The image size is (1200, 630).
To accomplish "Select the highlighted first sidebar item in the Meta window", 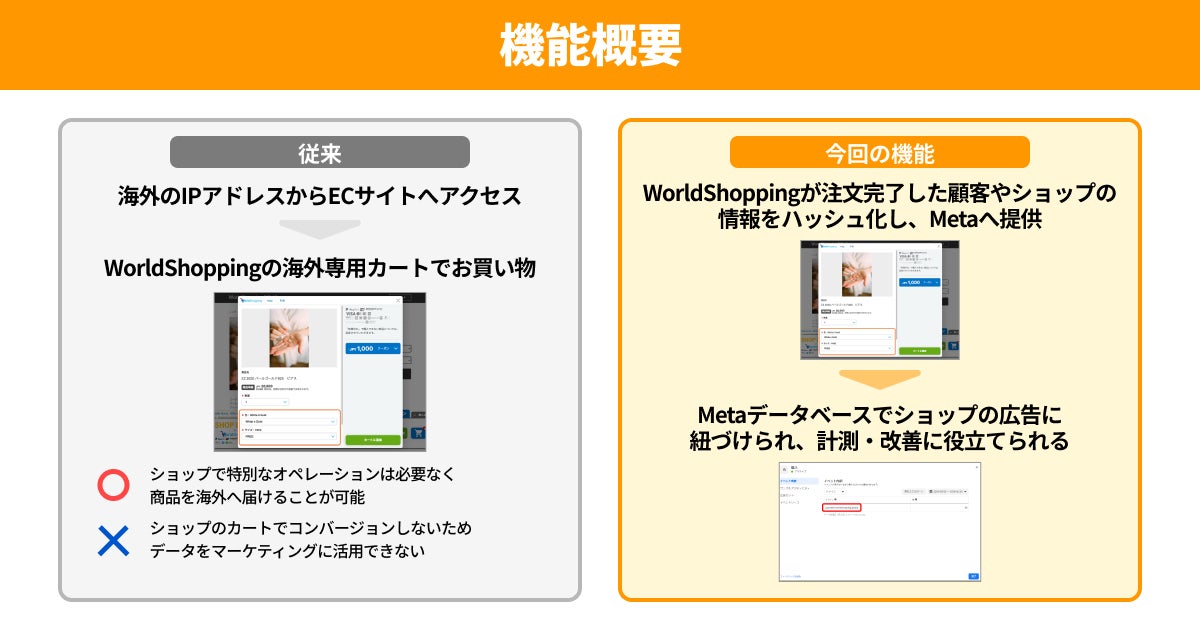I will 798,481.
